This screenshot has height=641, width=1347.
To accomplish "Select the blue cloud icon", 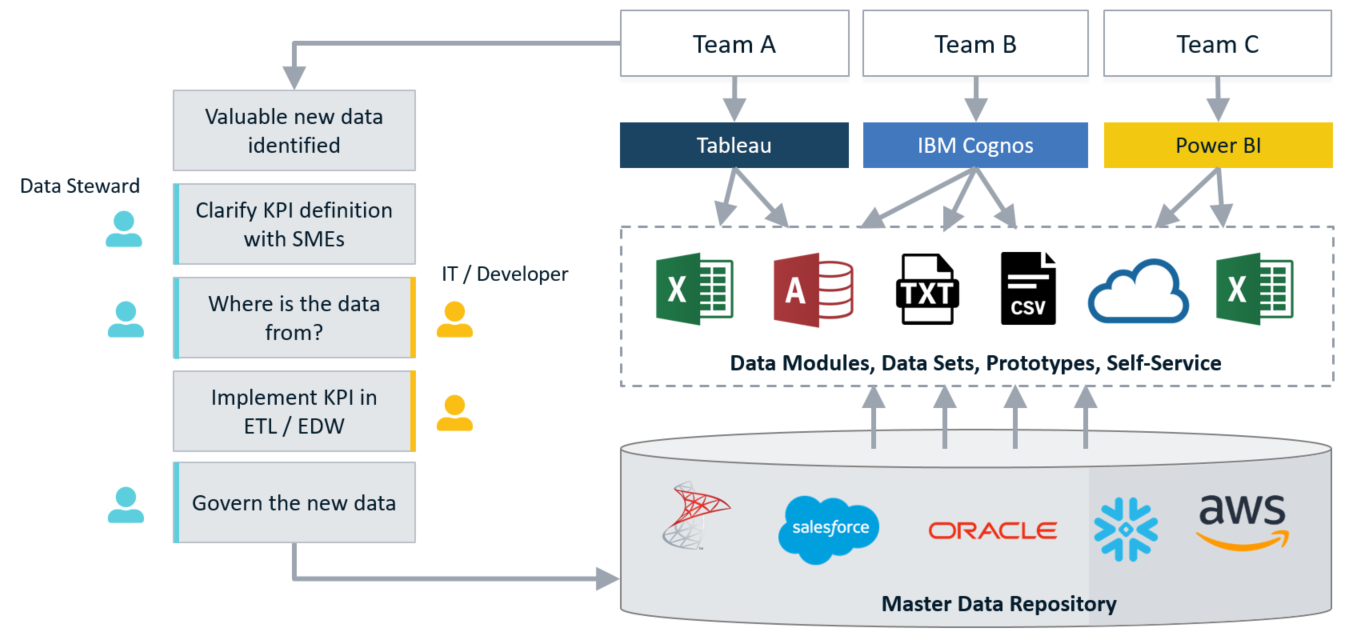I will pos(1138,291).
